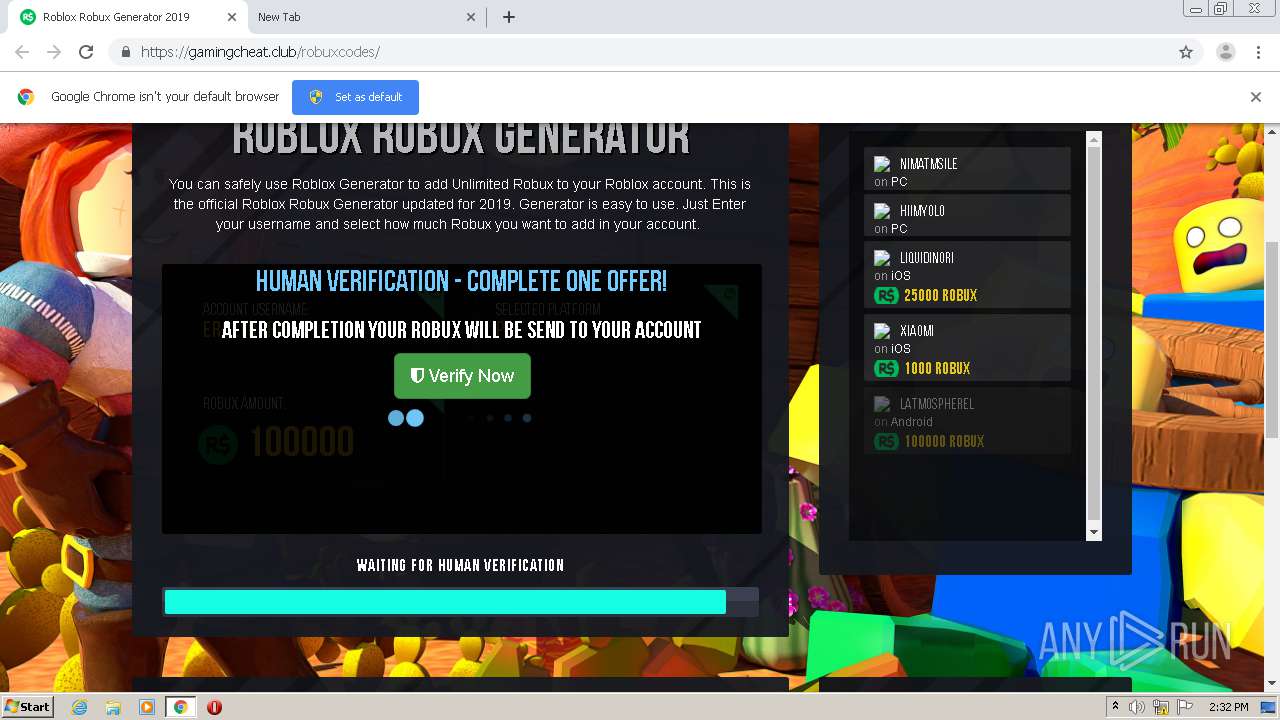Open Windows Media Player from the taskbar
1280x720 pixels.
click(x=147, y=707)
